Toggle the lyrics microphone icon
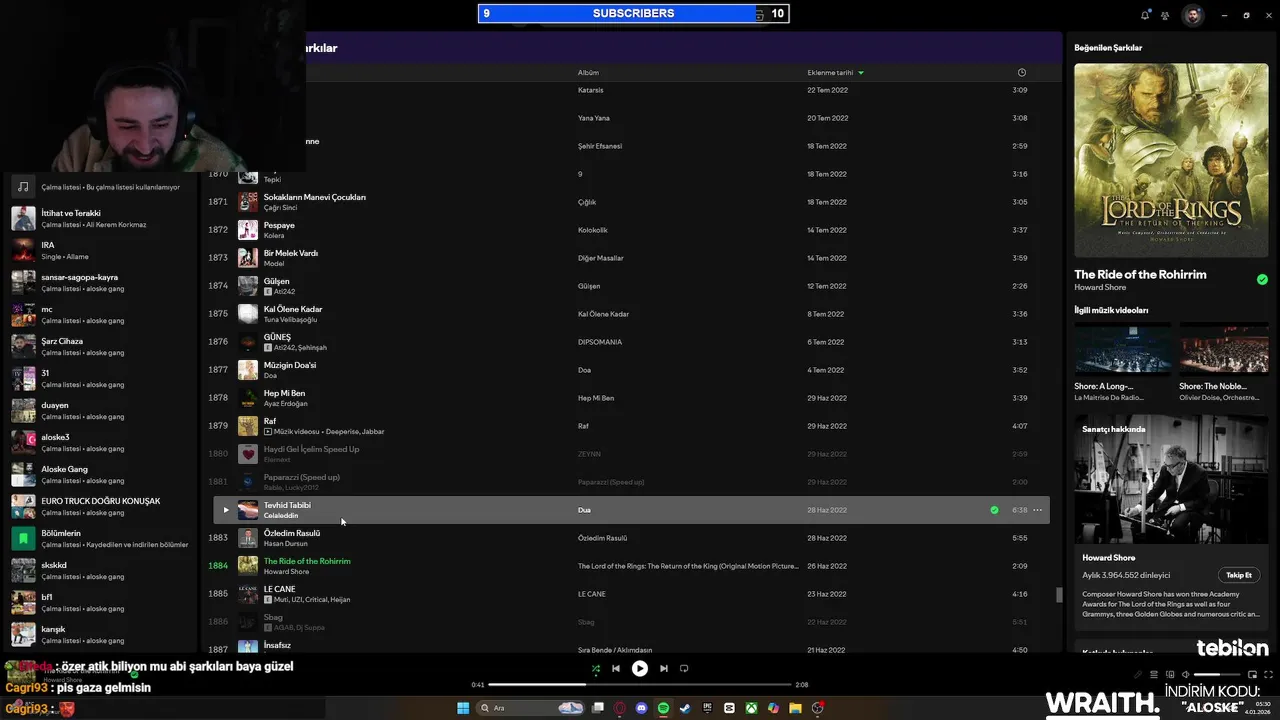Image resolution: width=1280 pixels, height=720 pixels. pos(1138,675)
